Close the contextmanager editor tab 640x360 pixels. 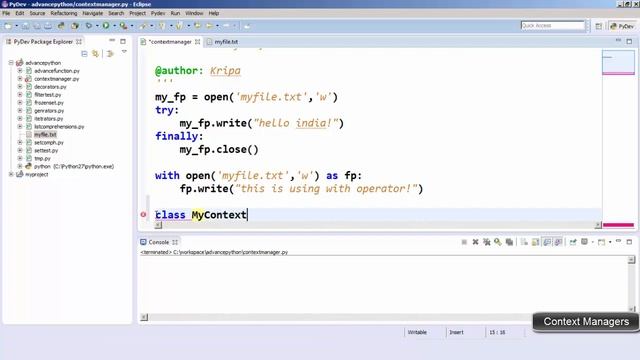coord(198,42)
